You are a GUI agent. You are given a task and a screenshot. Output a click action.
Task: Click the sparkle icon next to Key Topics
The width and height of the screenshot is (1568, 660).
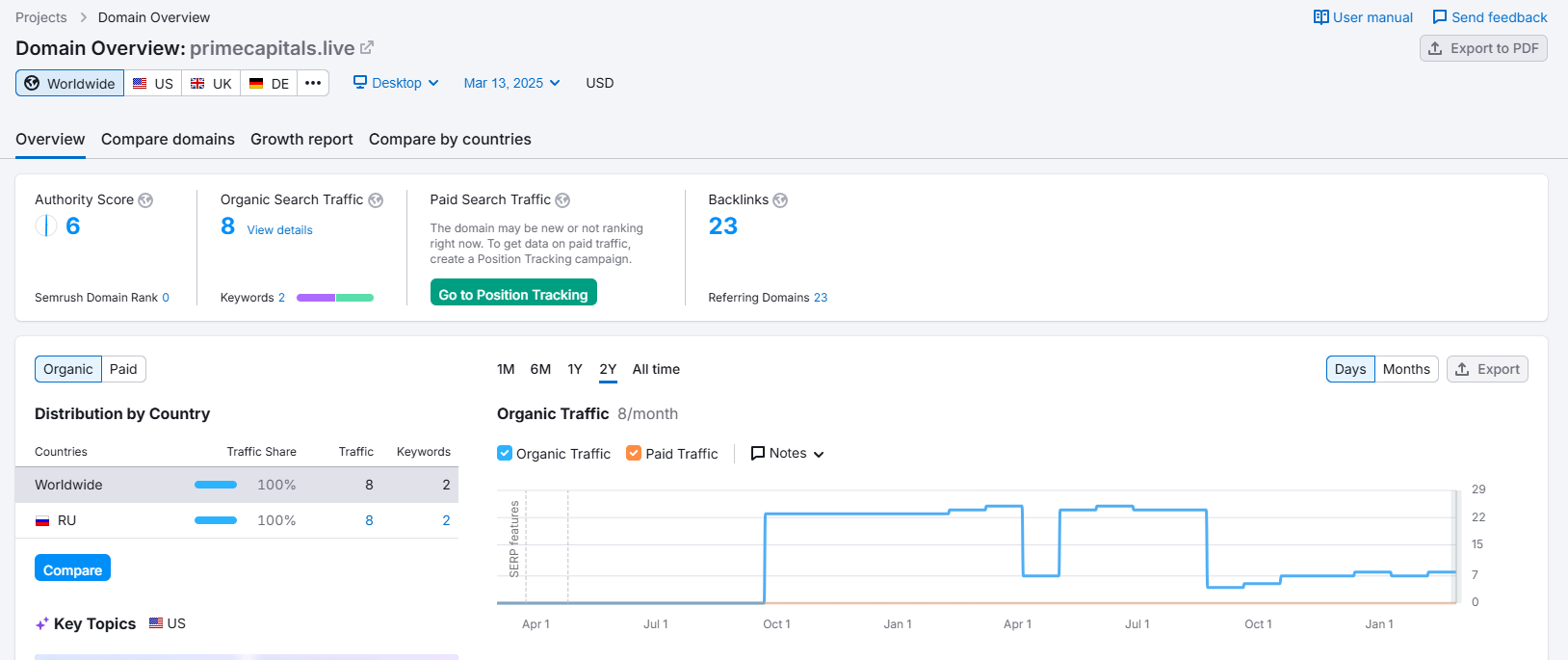click(41, 624)
